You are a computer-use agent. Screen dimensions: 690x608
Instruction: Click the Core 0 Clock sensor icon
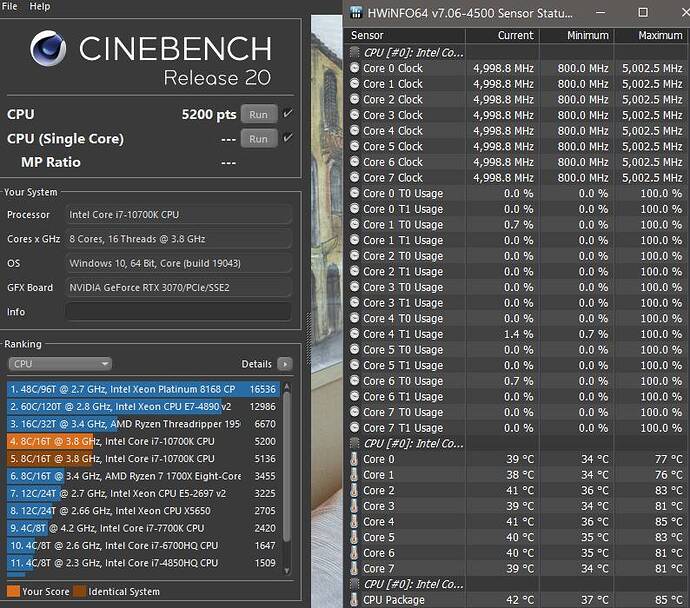[x=354, y=68]
